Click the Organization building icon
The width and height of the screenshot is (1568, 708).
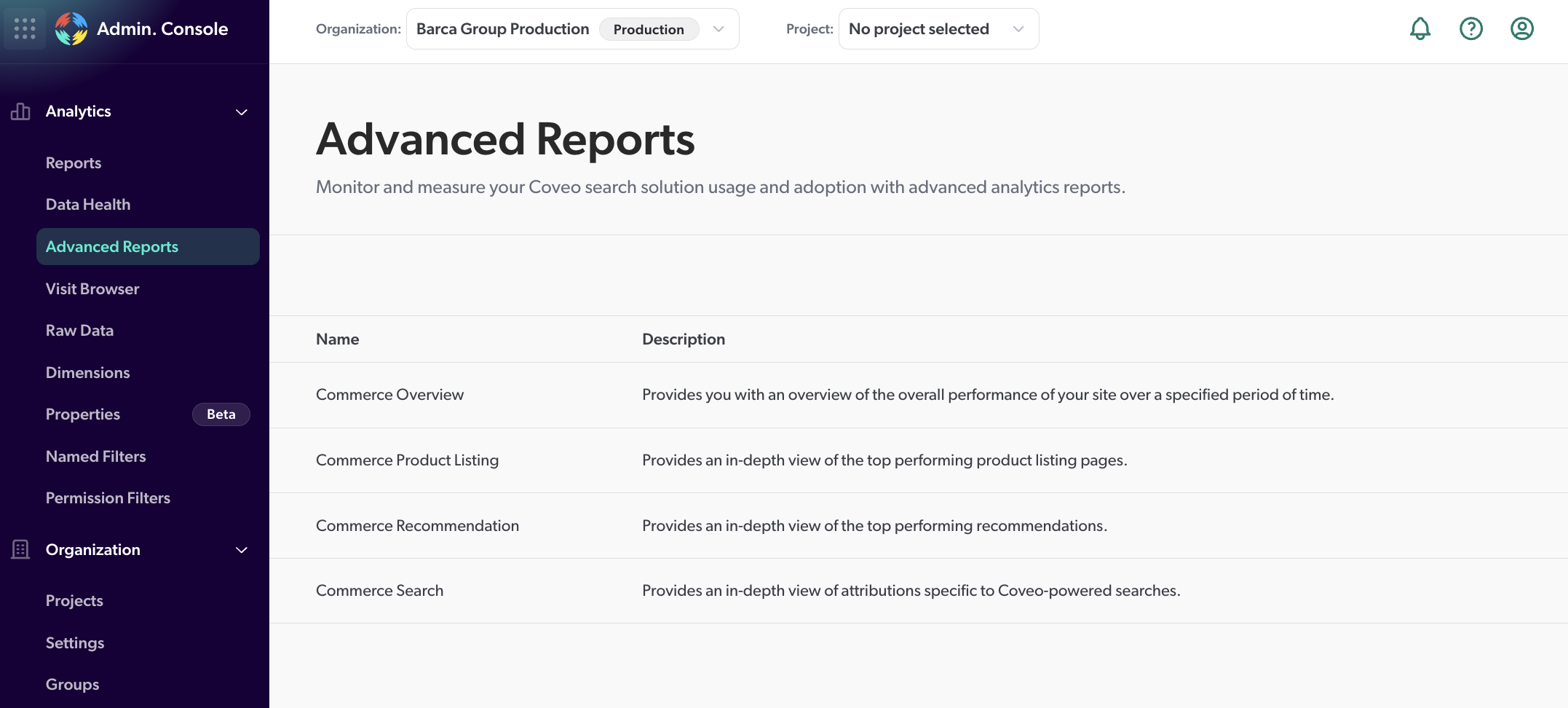point(20,549)
